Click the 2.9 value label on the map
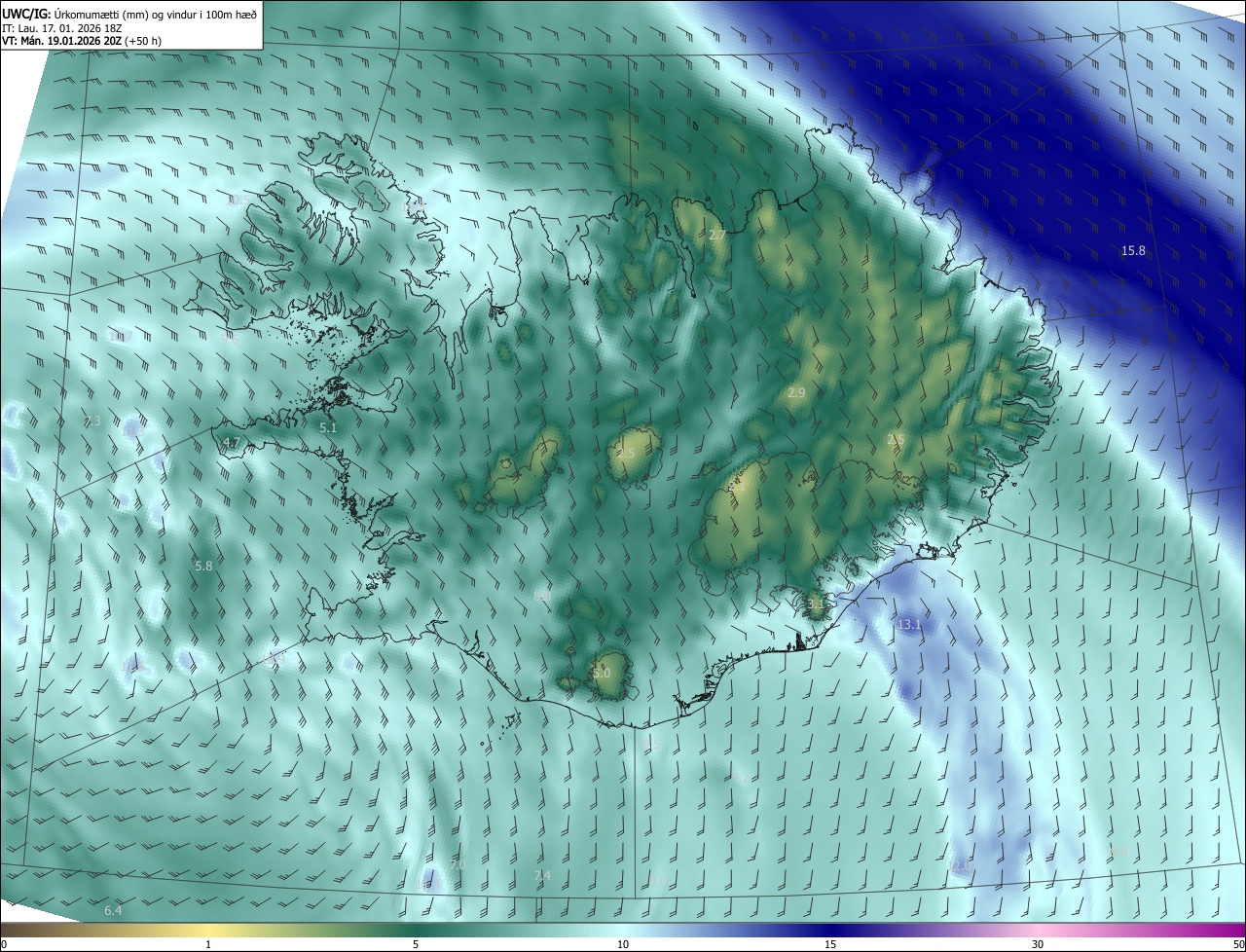 (x=796, y=392)
